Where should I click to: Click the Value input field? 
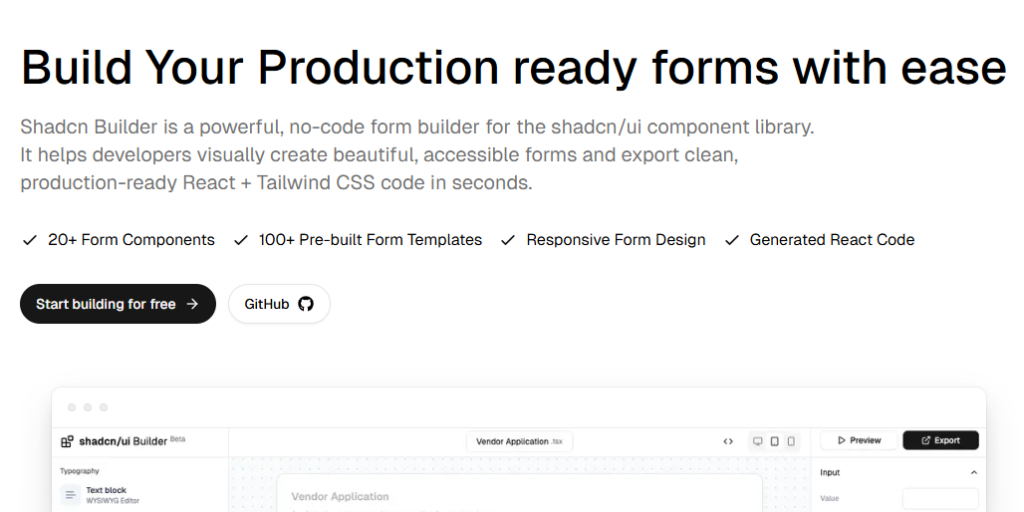940,498
